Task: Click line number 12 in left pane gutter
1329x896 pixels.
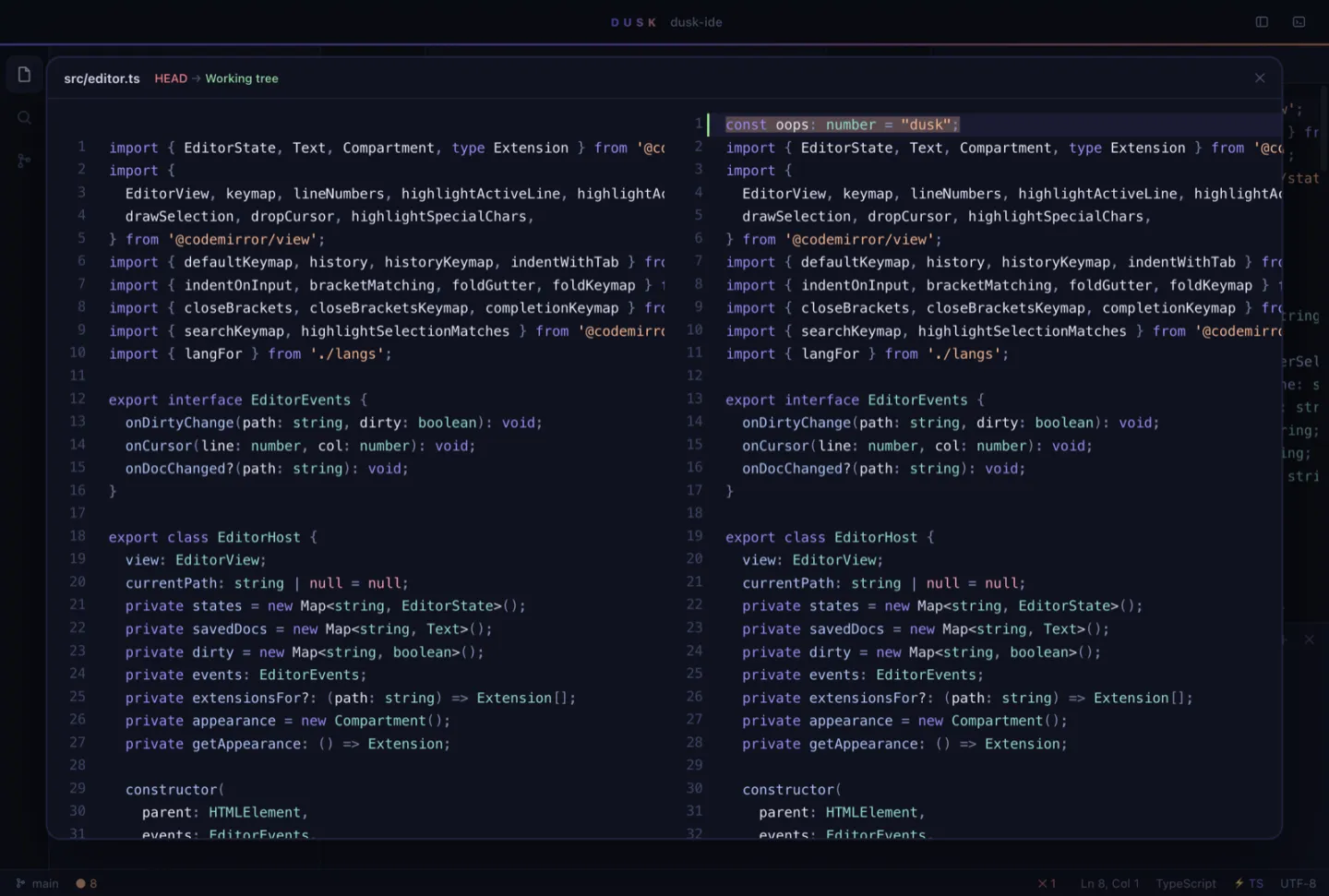Action: click(78, 399)
